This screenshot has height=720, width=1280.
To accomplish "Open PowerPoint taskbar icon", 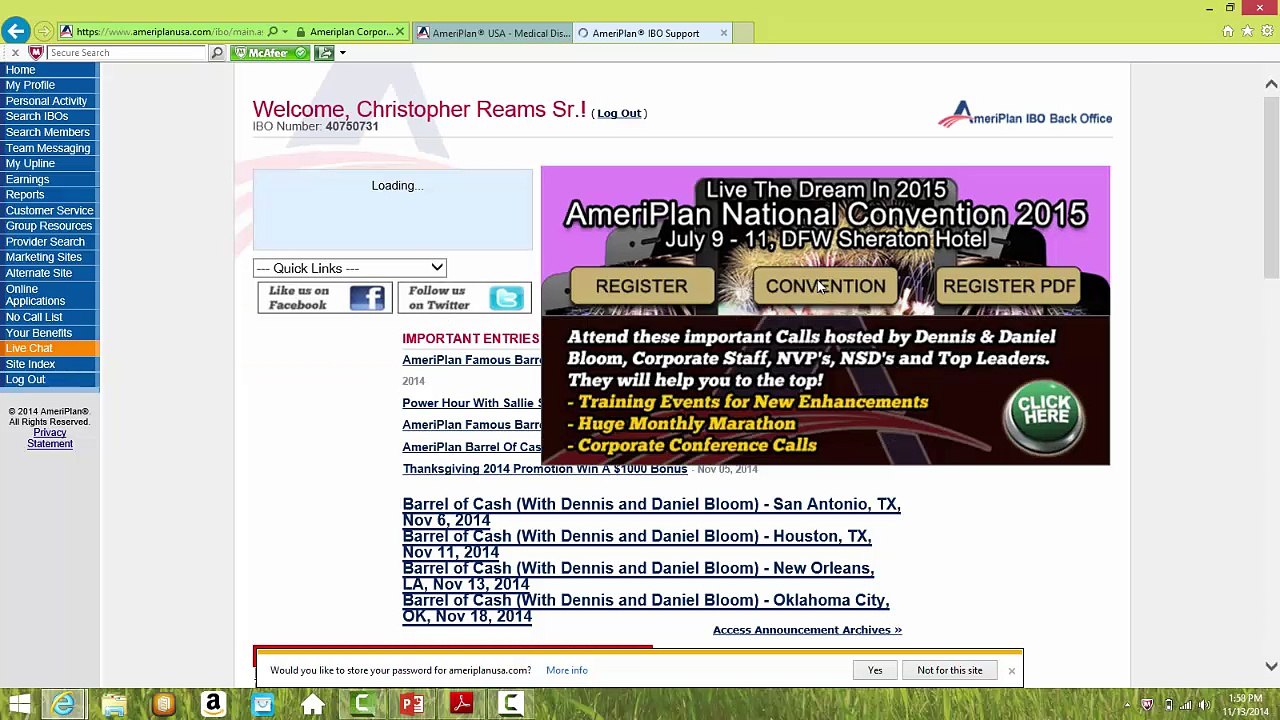I will tap(412, 705).
